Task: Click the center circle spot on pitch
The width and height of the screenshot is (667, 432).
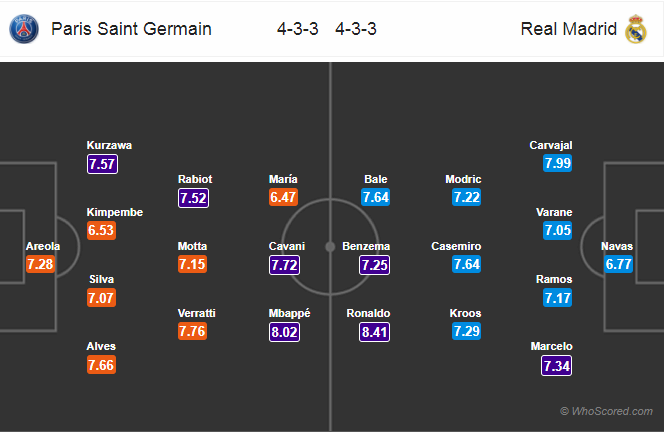Action: click(329, 246)
